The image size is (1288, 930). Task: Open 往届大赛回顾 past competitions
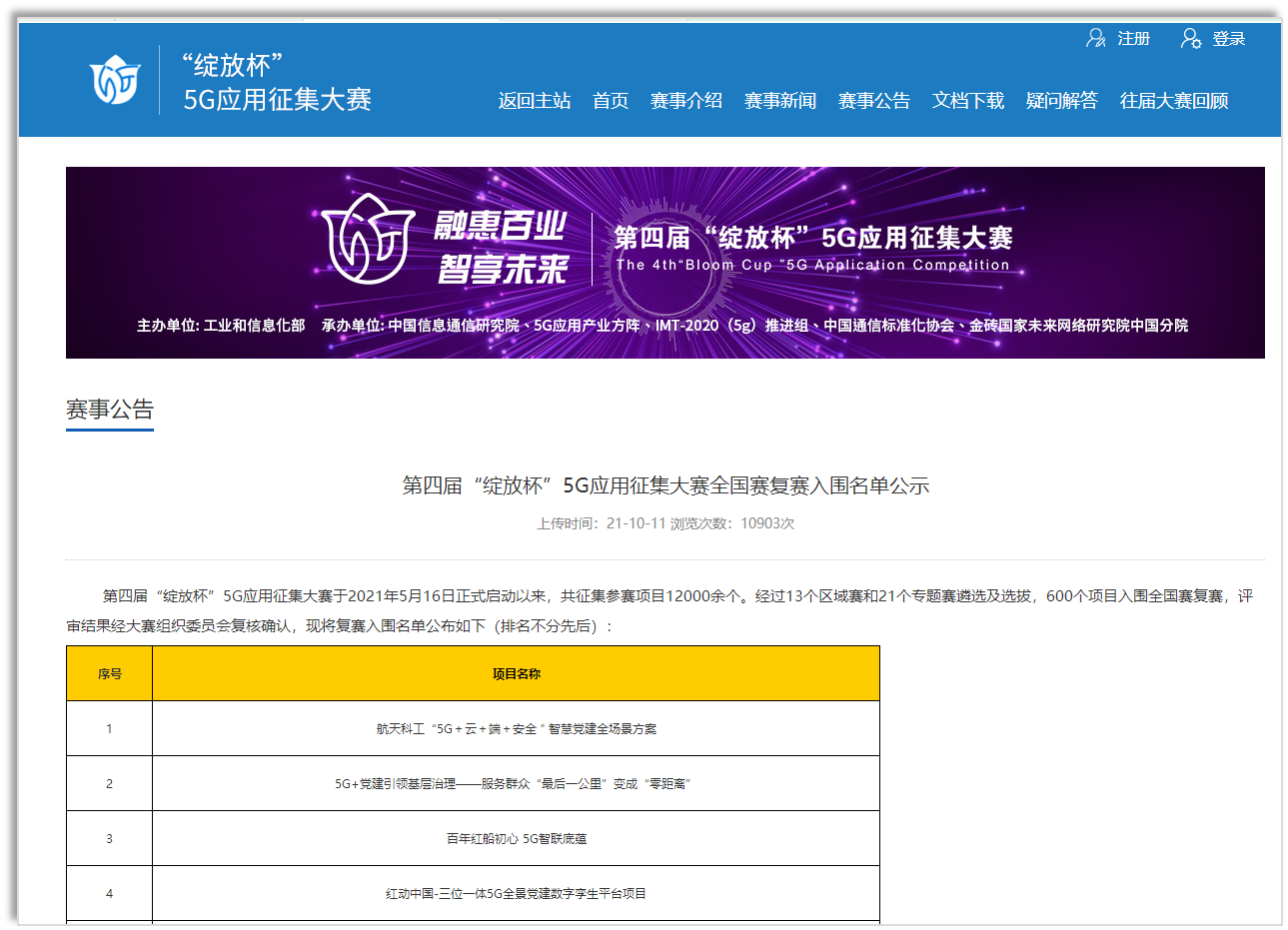[1174, 101]
